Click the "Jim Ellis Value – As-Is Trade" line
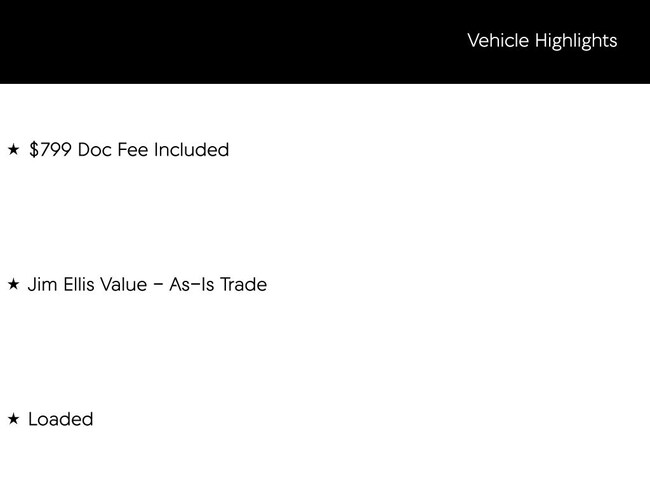Viewport: 650px width, 488px height. tap(147, 285)
